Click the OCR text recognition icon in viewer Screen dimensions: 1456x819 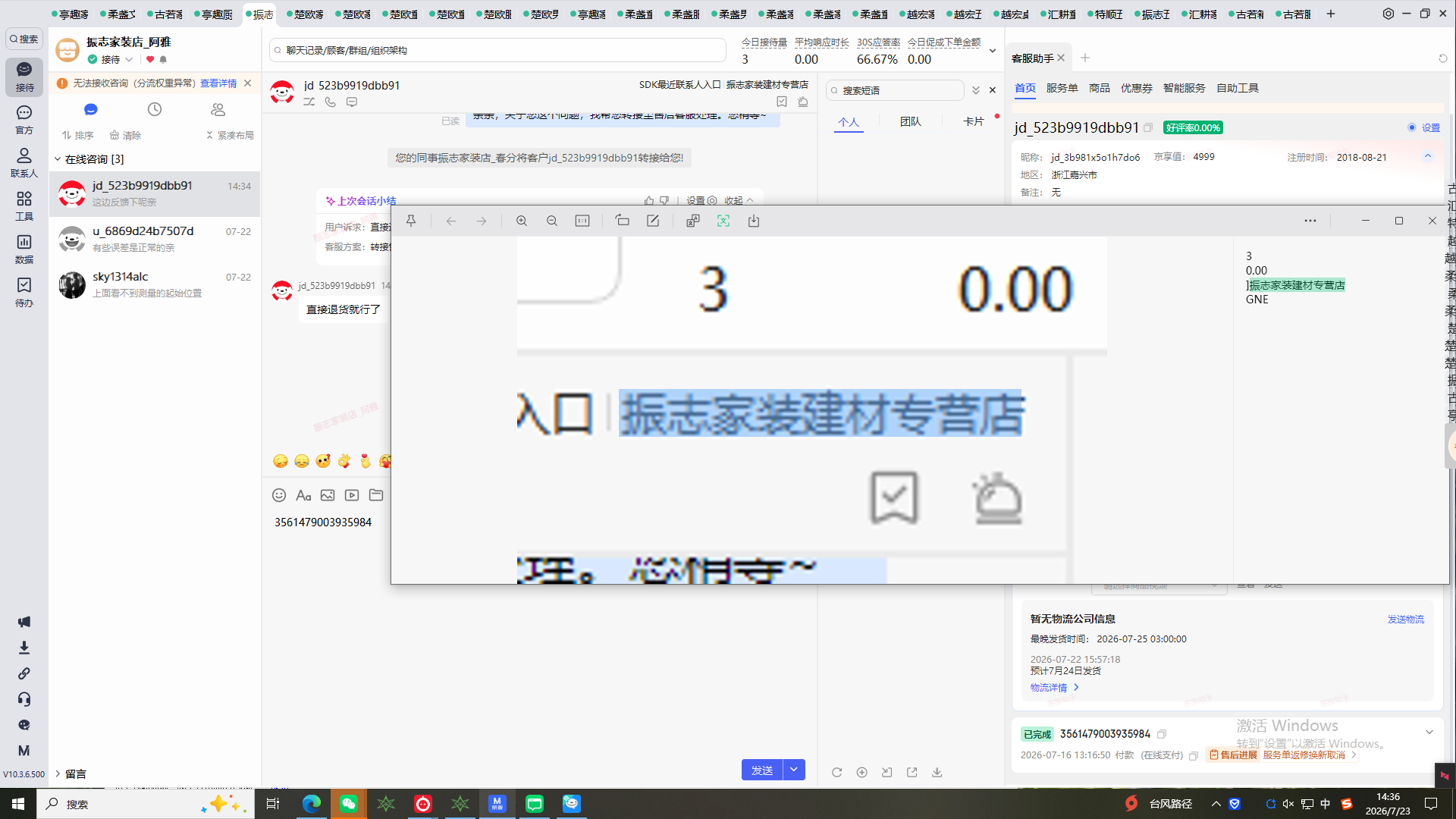click(723, 221)
